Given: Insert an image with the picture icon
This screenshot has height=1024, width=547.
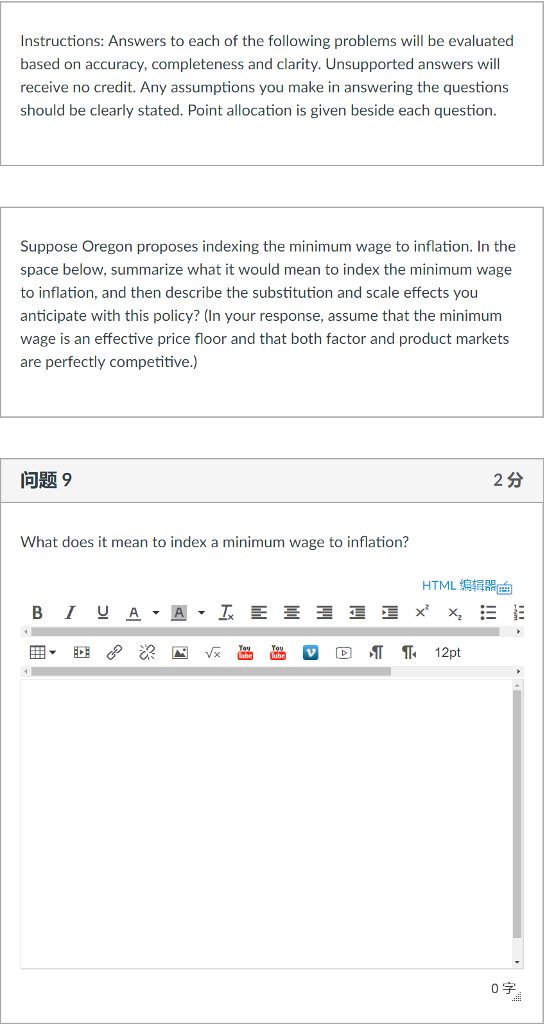Looking at the screenshot, I should pos(180,652).
